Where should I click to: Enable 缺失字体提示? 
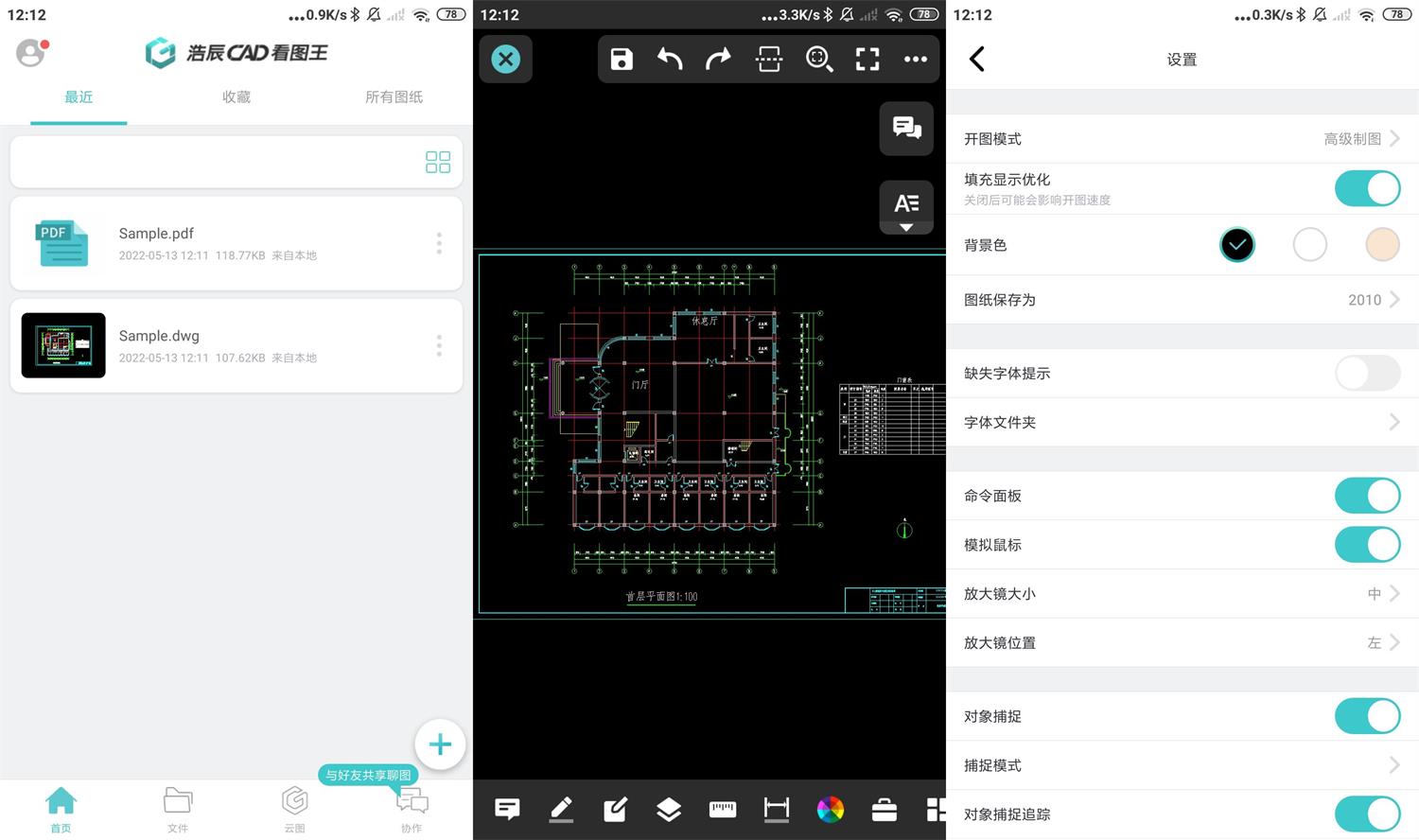click(1366, 373)
